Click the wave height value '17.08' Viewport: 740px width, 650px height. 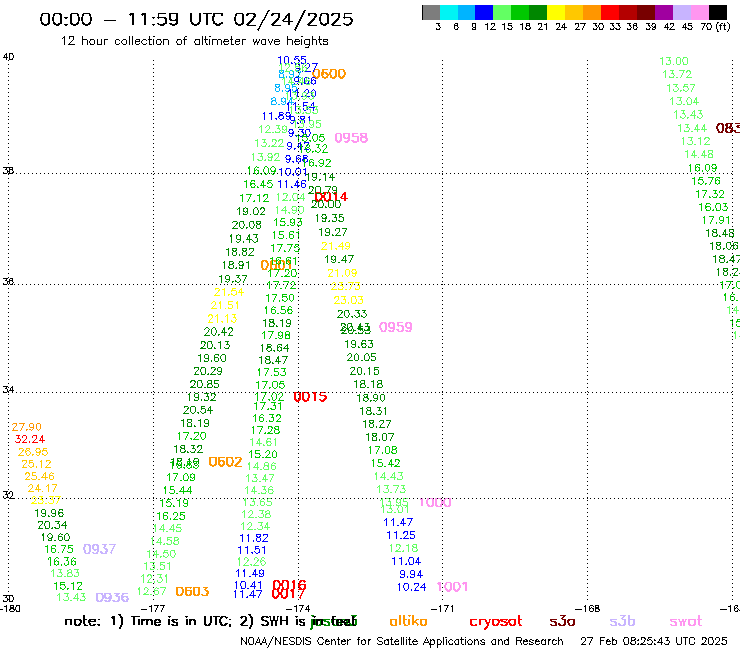point(382,450)
